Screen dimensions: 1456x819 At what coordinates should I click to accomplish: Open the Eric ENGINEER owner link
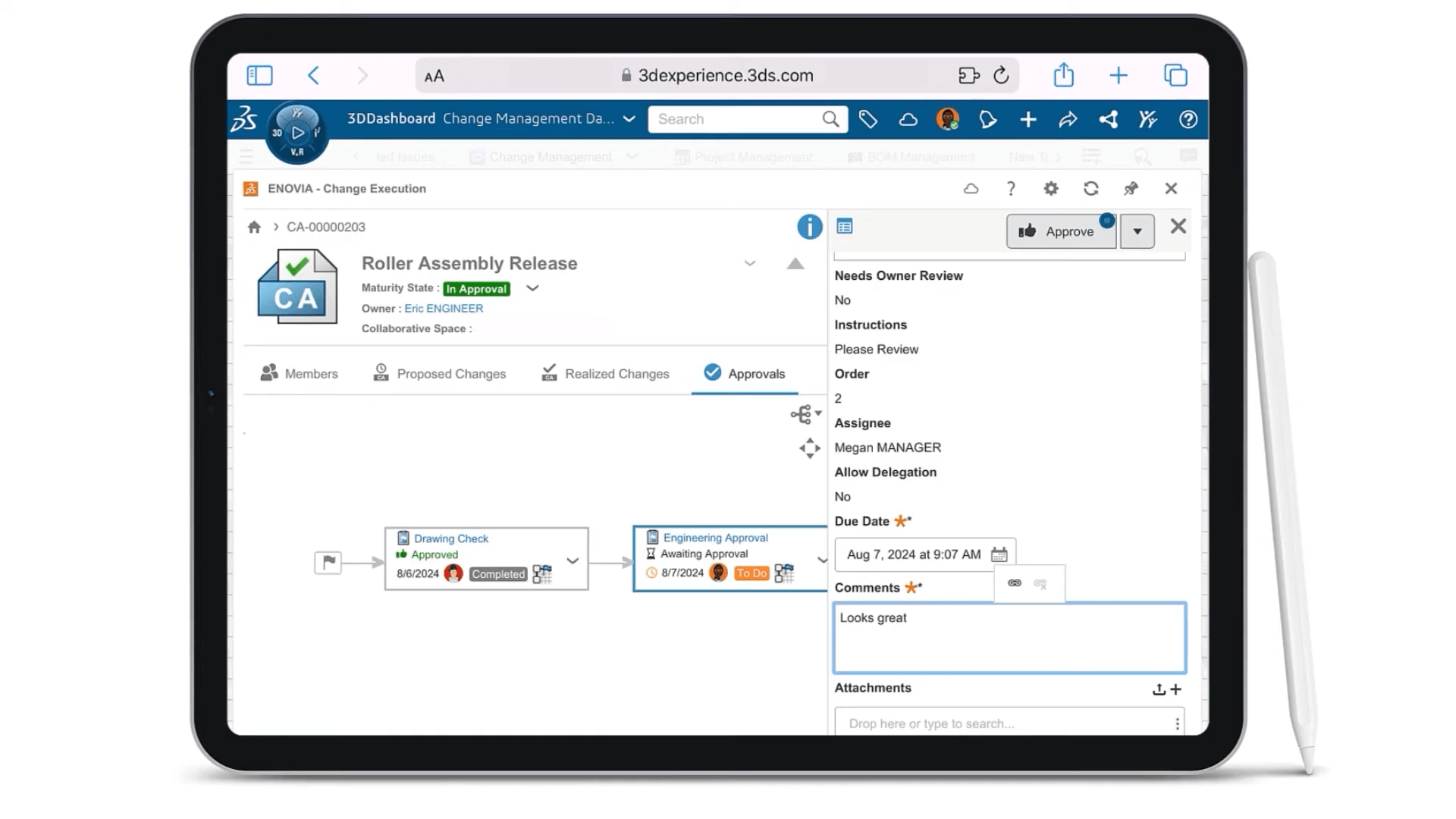pos(444,309)
